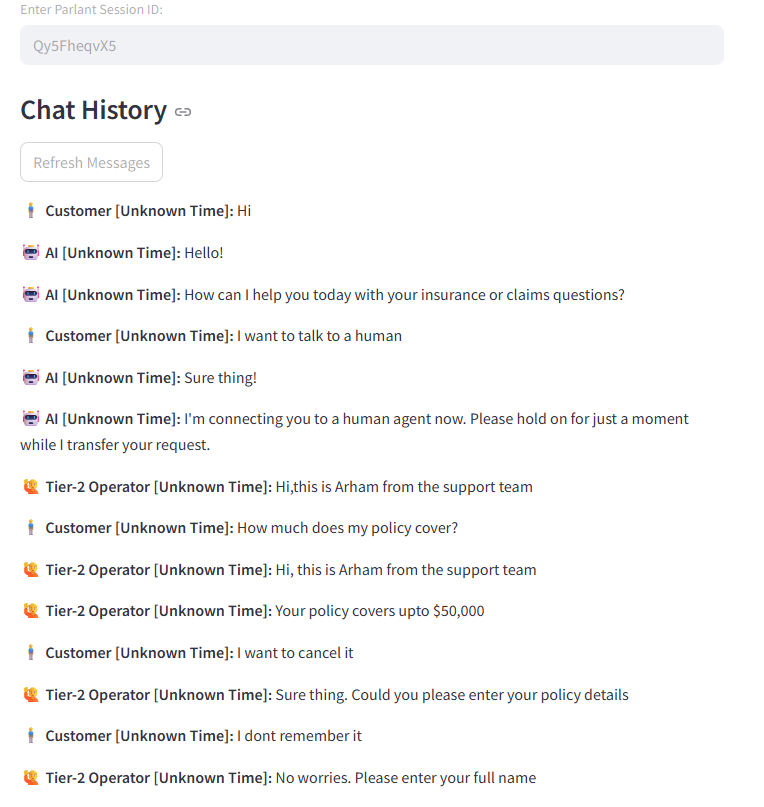This screenshot has height=807, width=764.
Task: Click operator icon beside "Hi,this is Arham" message
Action: click(x=31, y=487)
